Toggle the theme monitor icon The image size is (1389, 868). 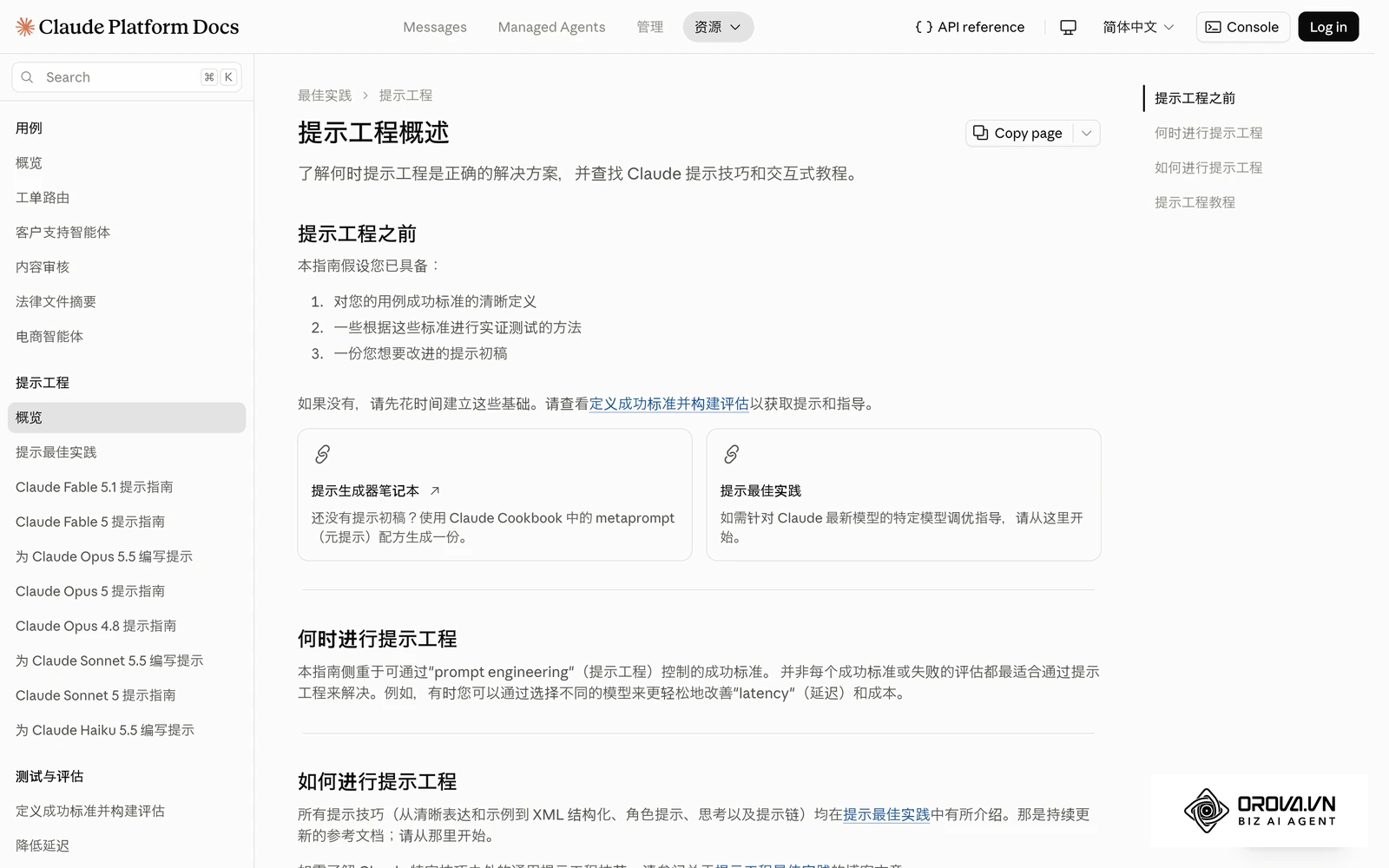(1068, 27)
